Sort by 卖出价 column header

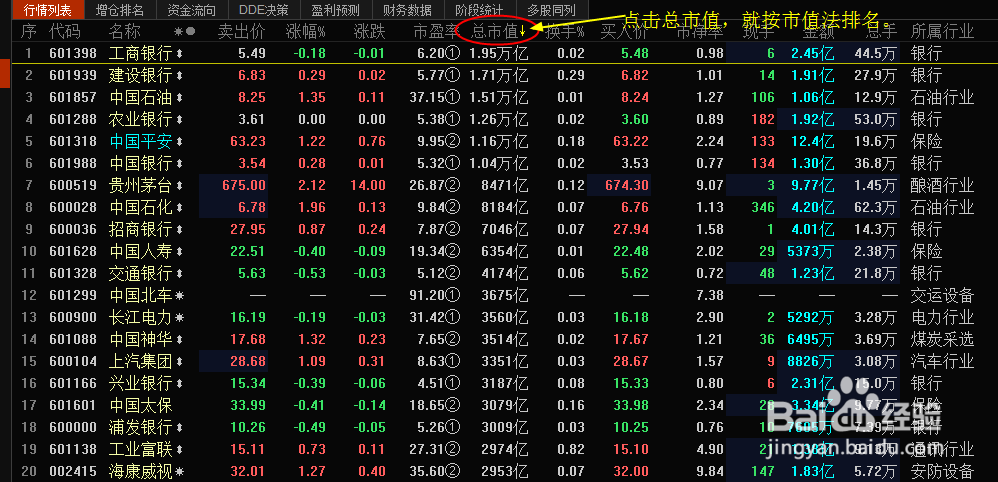[x=241, y=31]
